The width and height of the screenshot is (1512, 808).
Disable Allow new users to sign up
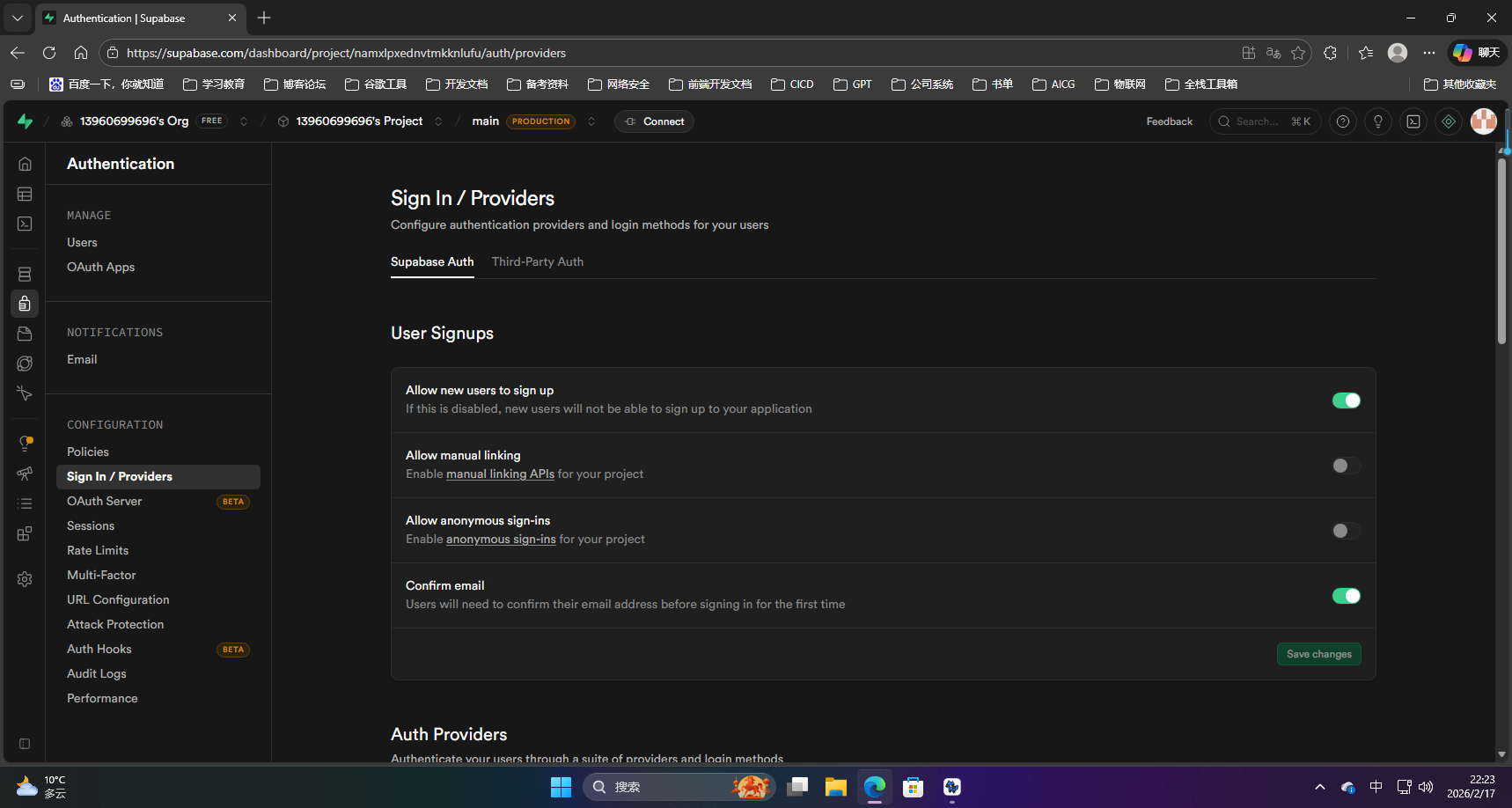1346,400
